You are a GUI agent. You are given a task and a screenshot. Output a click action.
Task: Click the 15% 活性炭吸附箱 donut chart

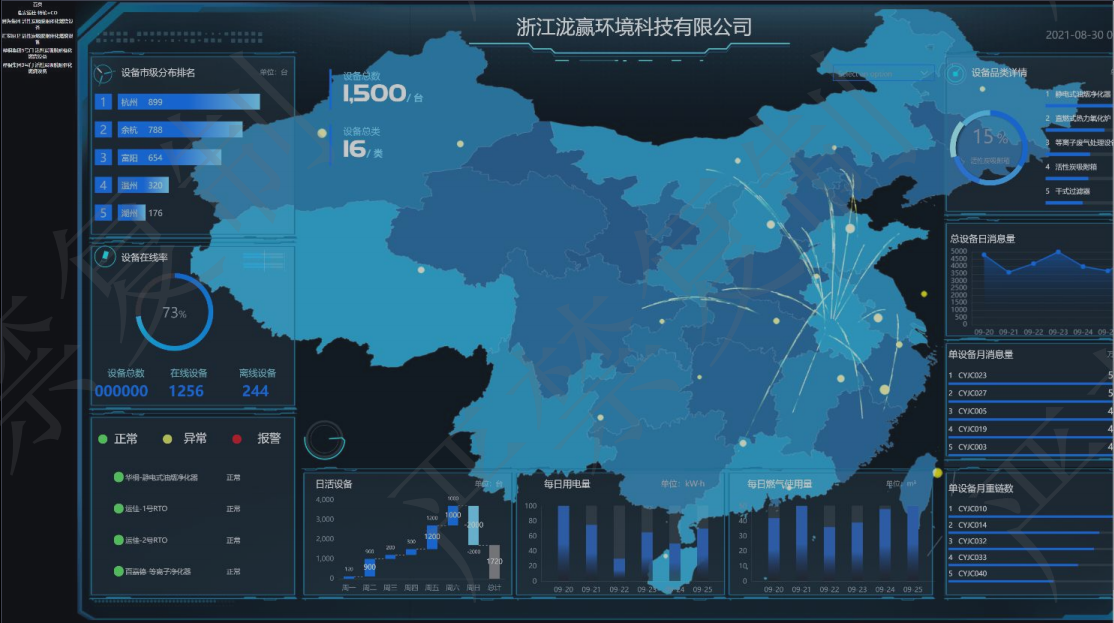pos(988,147)
